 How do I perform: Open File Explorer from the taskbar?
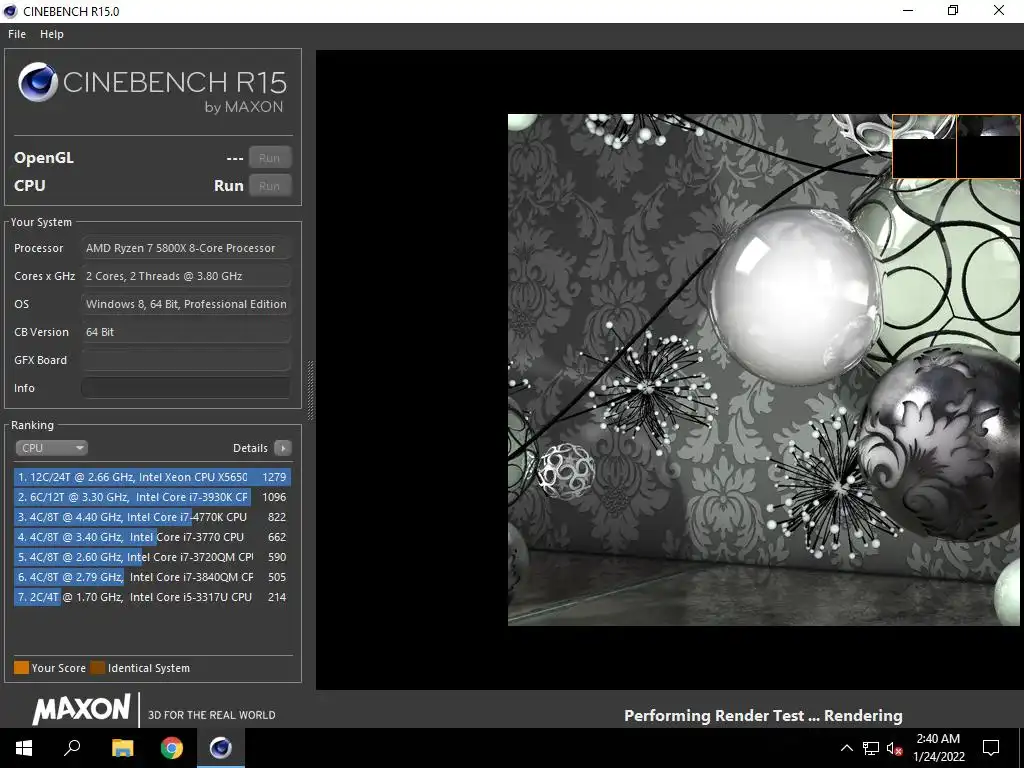pyautogui.click(x=122, y=748)
